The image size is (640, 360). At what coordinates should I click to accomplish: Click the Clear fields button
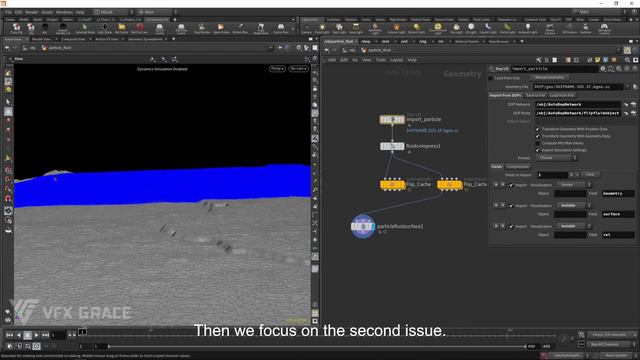click(x=590, y=174)
